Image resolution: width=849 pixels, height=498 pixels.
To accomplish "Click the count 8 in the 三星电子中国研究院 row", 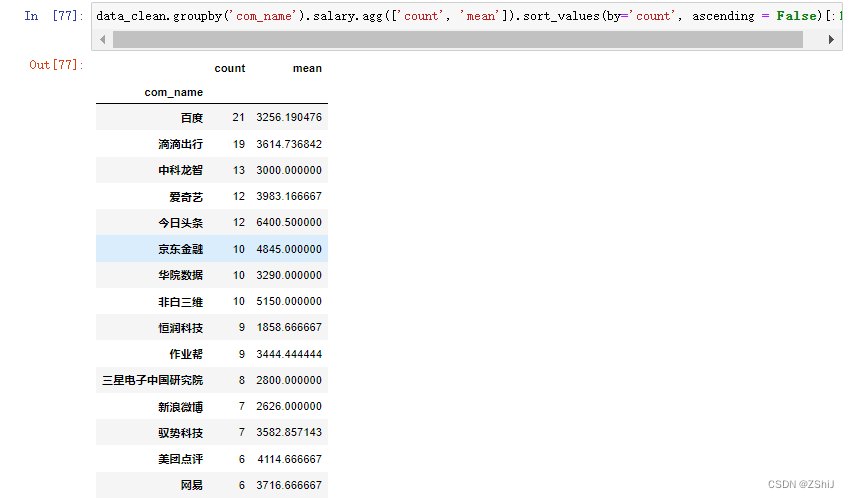I will coord(242,380).
